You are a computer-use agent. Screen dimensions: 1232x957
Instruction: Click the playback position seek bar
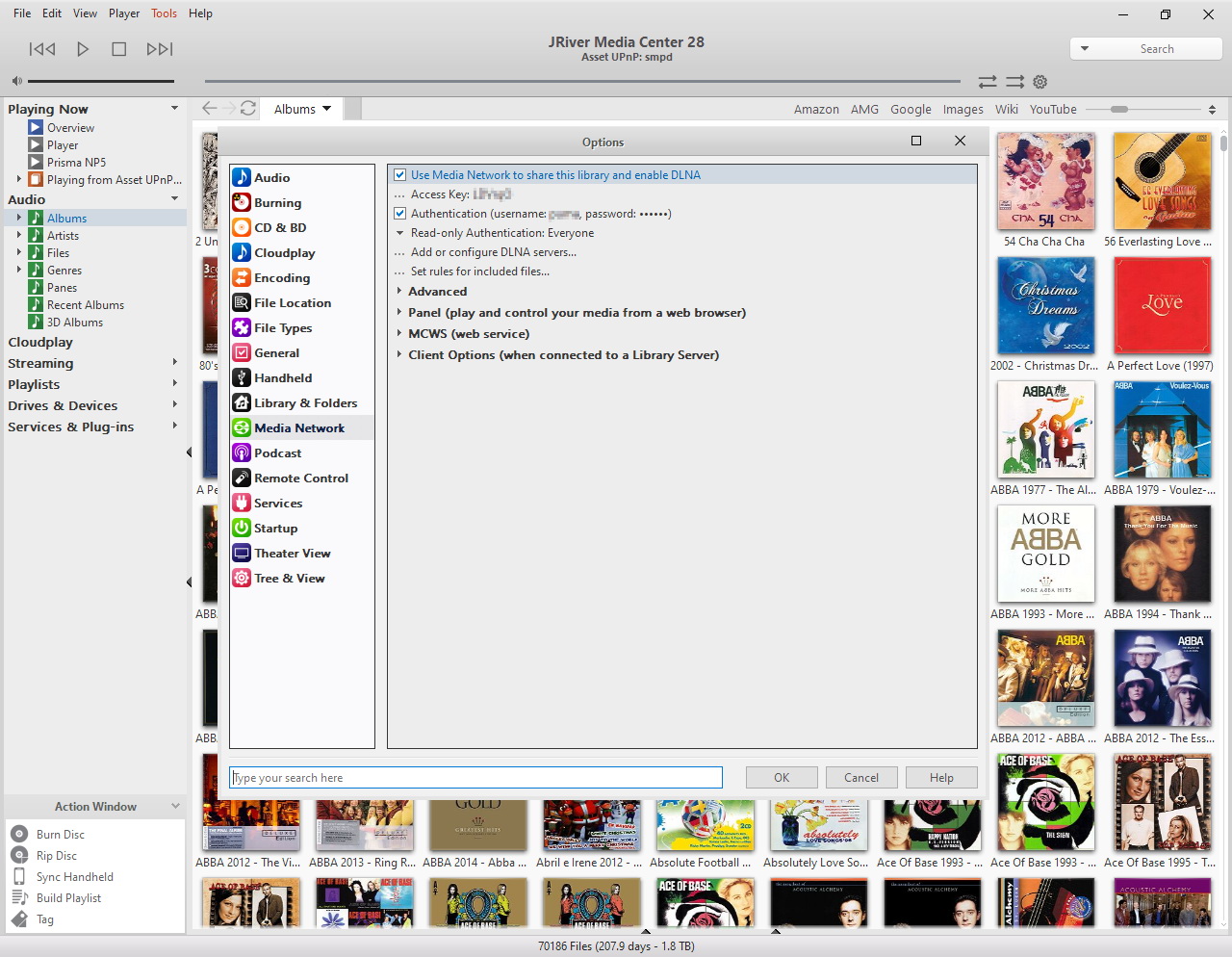[x=582, y=81]
